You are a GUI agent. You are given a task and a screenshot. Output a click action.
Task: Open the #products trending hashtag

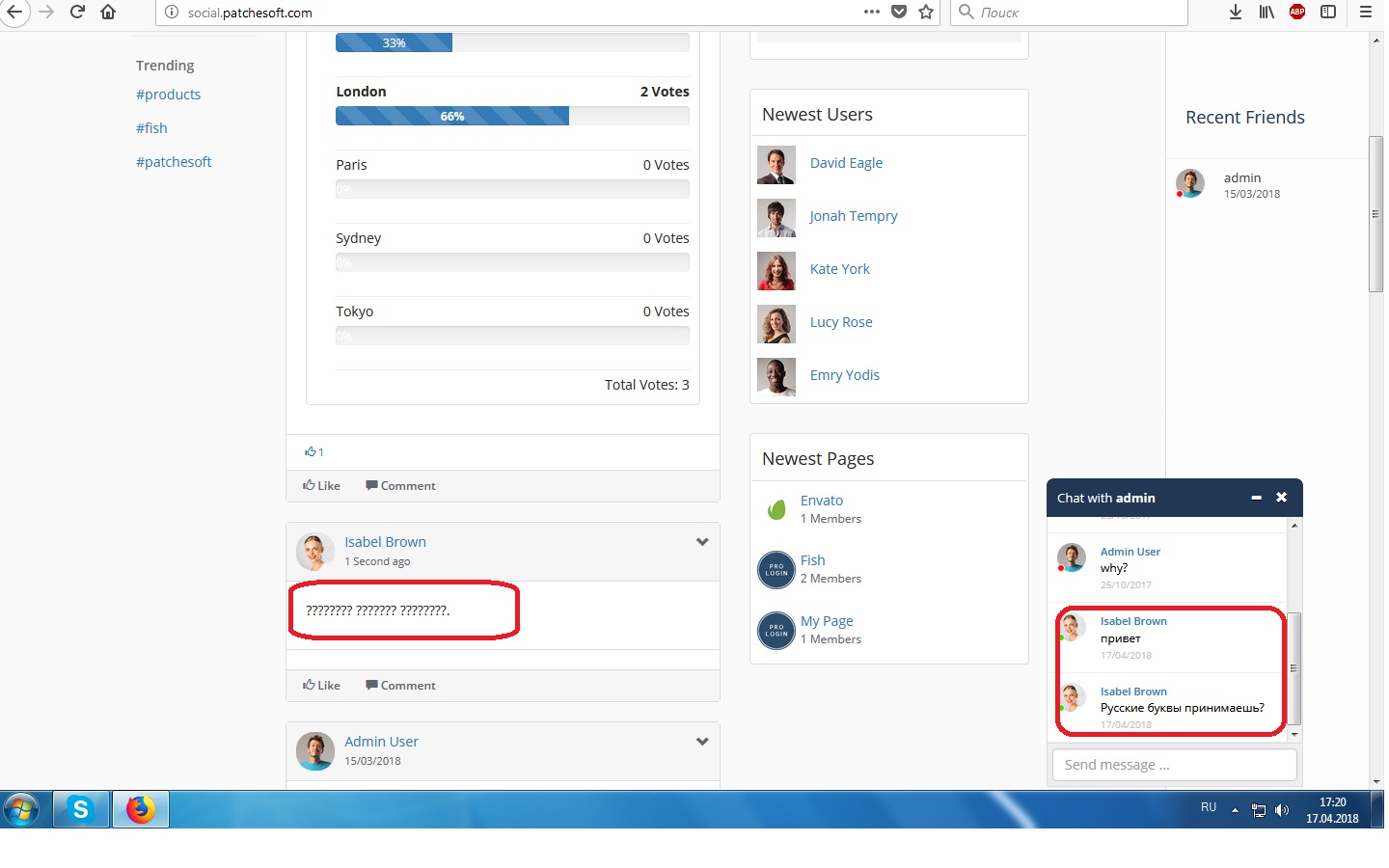(x=168, y=95)
